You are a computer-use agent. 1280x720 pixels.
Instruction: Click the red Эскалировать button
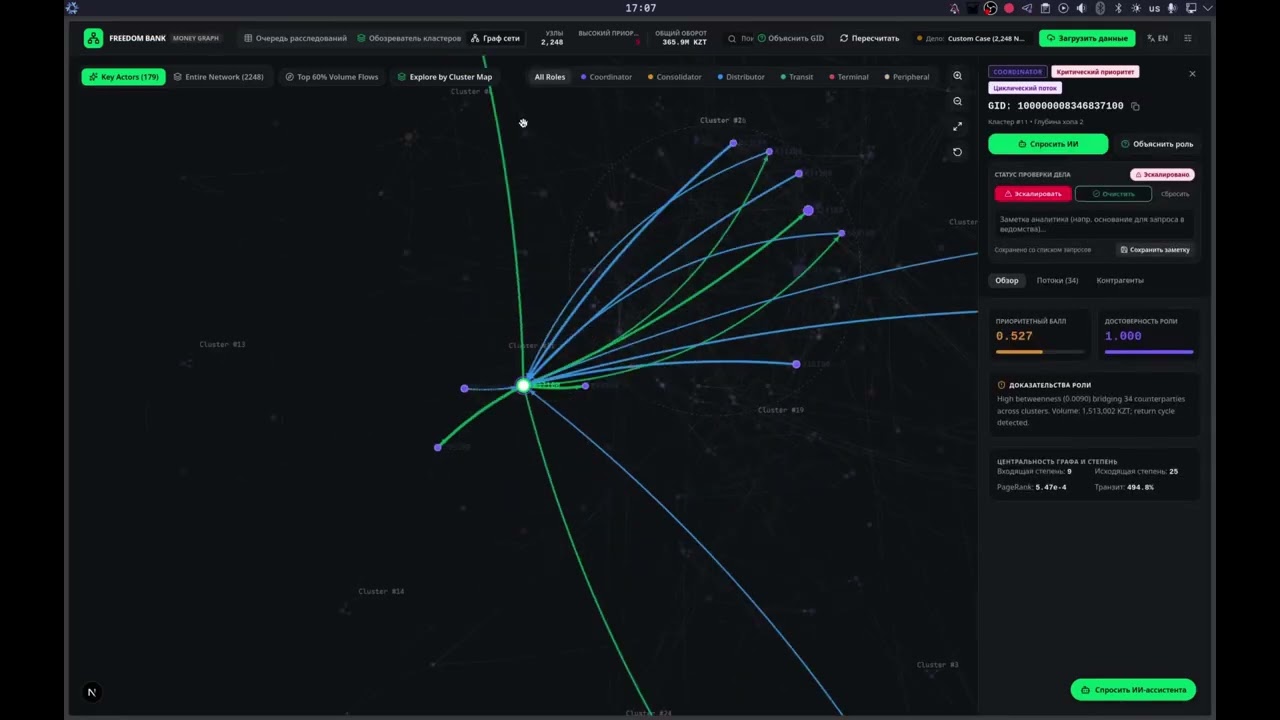[1033, 194]
